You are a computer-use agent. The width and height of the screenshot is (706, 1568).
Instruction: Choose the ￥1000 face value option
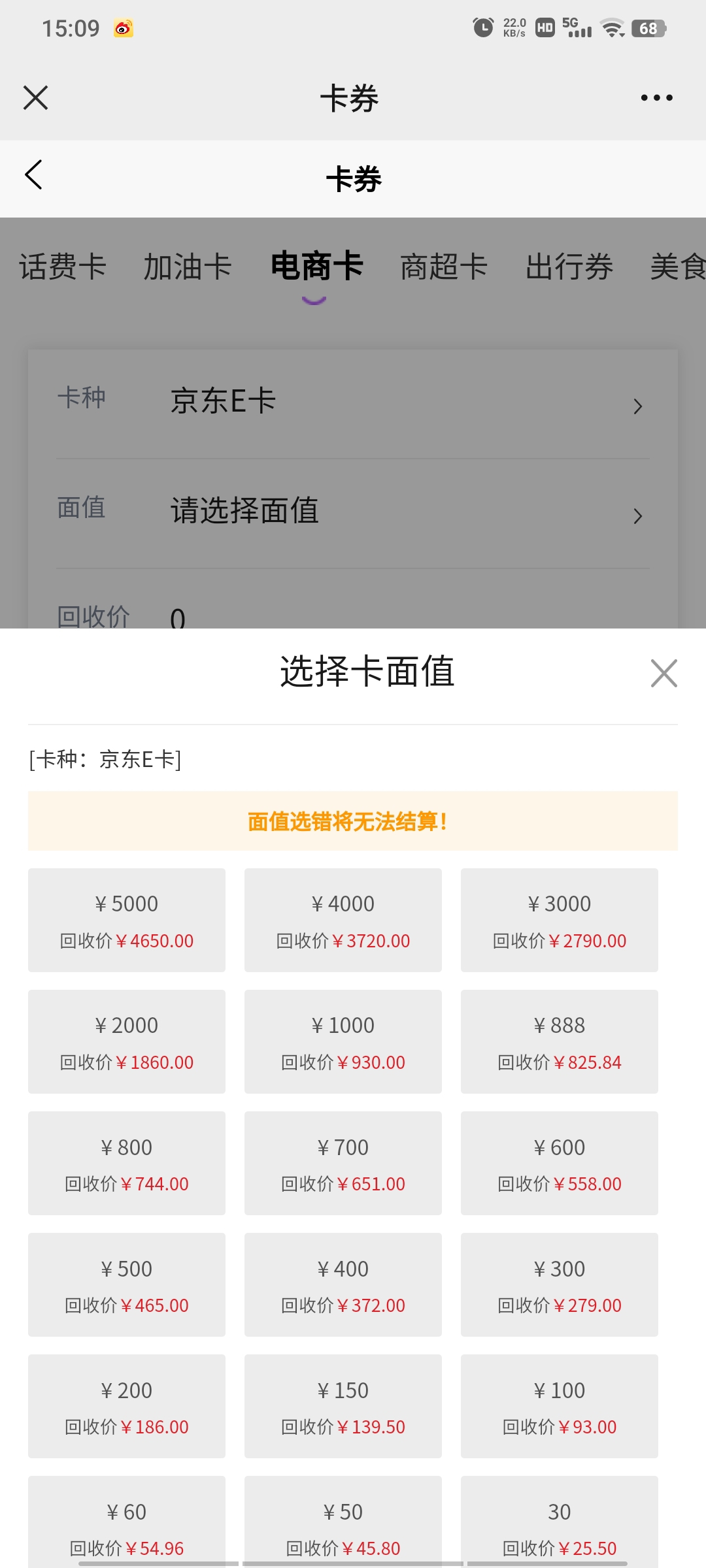point(343,1041)
